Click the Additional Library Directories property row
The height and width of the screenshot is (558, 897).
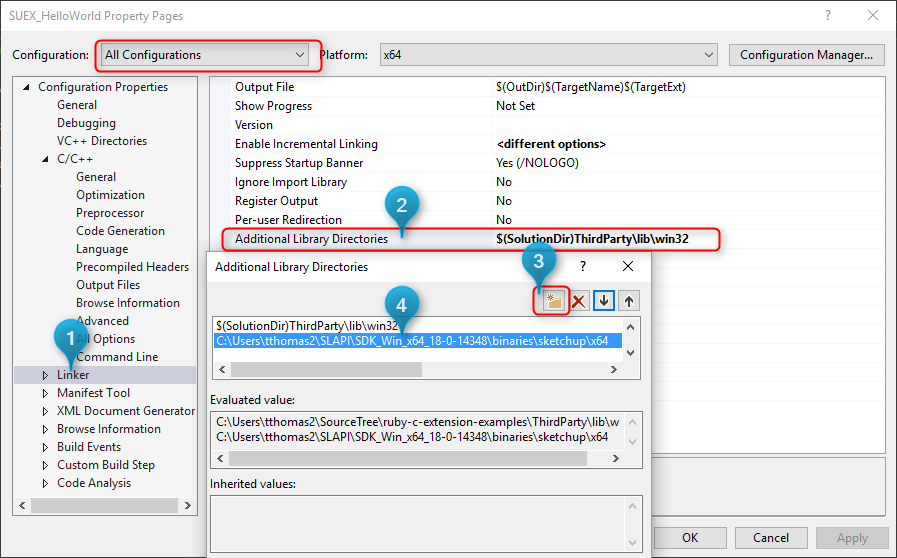click(311, 239)
